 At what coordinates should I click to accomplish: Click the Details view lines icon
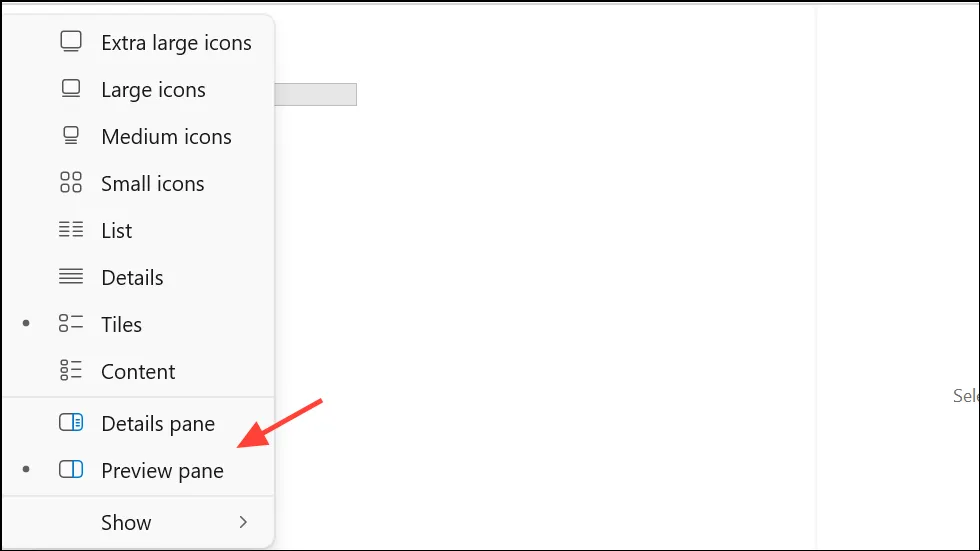71,276
